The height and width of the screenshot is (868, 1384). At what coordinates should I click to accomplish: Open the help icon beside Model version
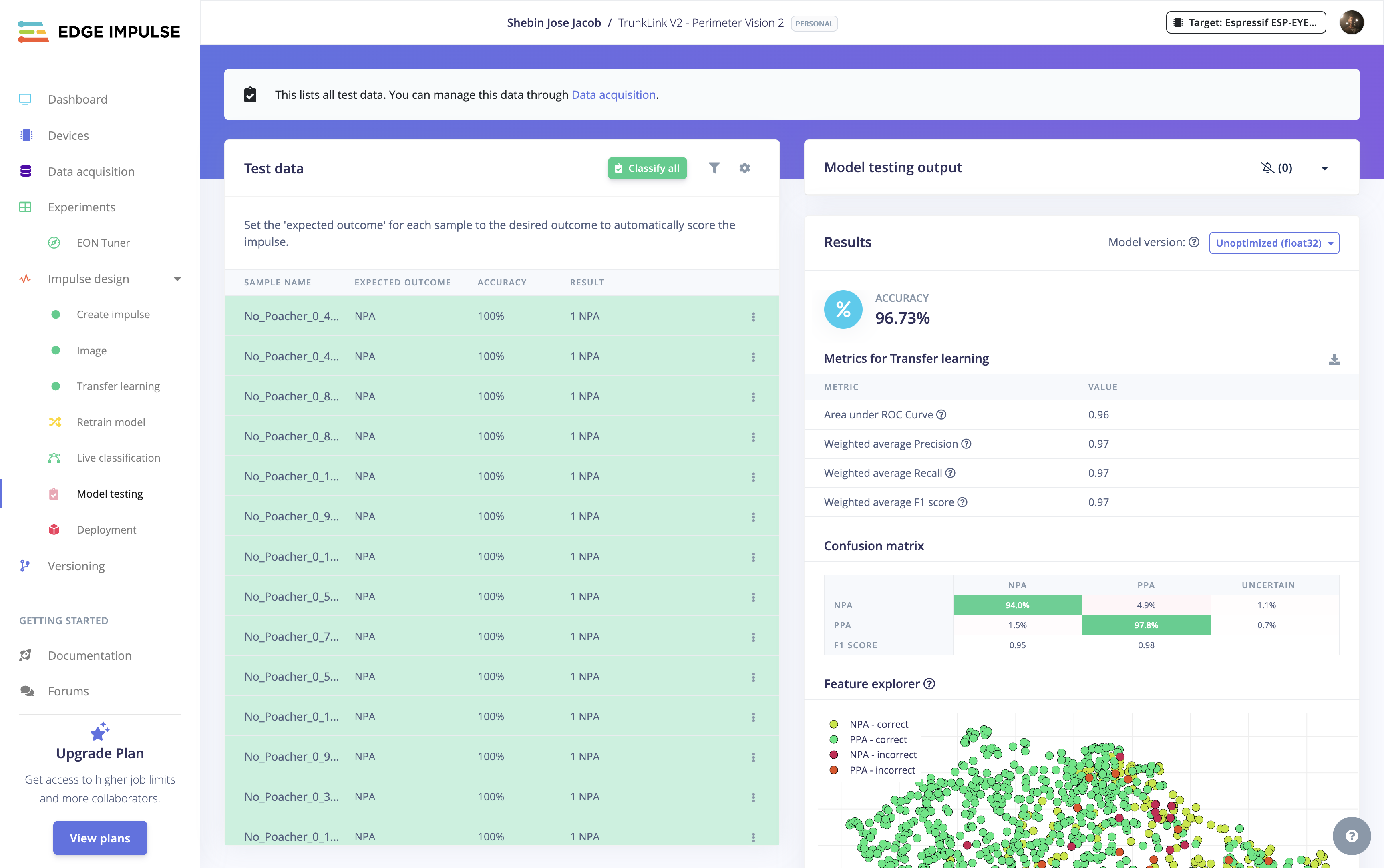coord(1194,242)
